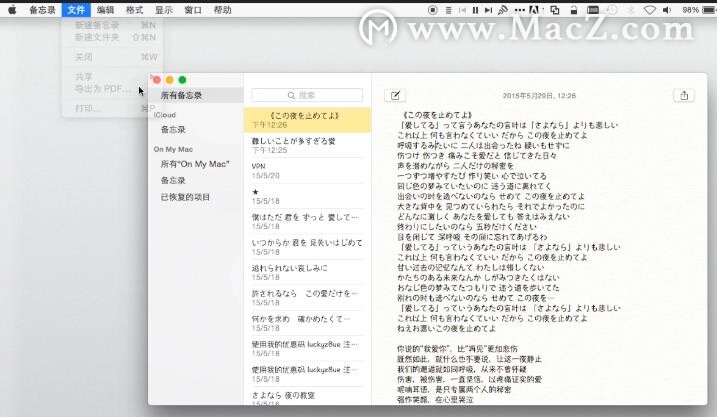Select 所有备忘录 in the sidebar
717x417 pixels.
[x=196, y=95]
